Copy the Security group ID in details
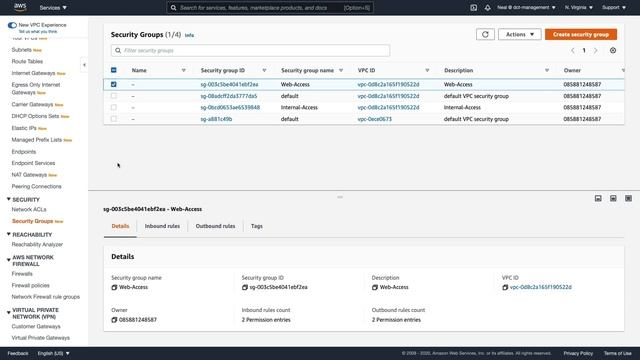This screenshot has width=640, height=360. [244, 287]
